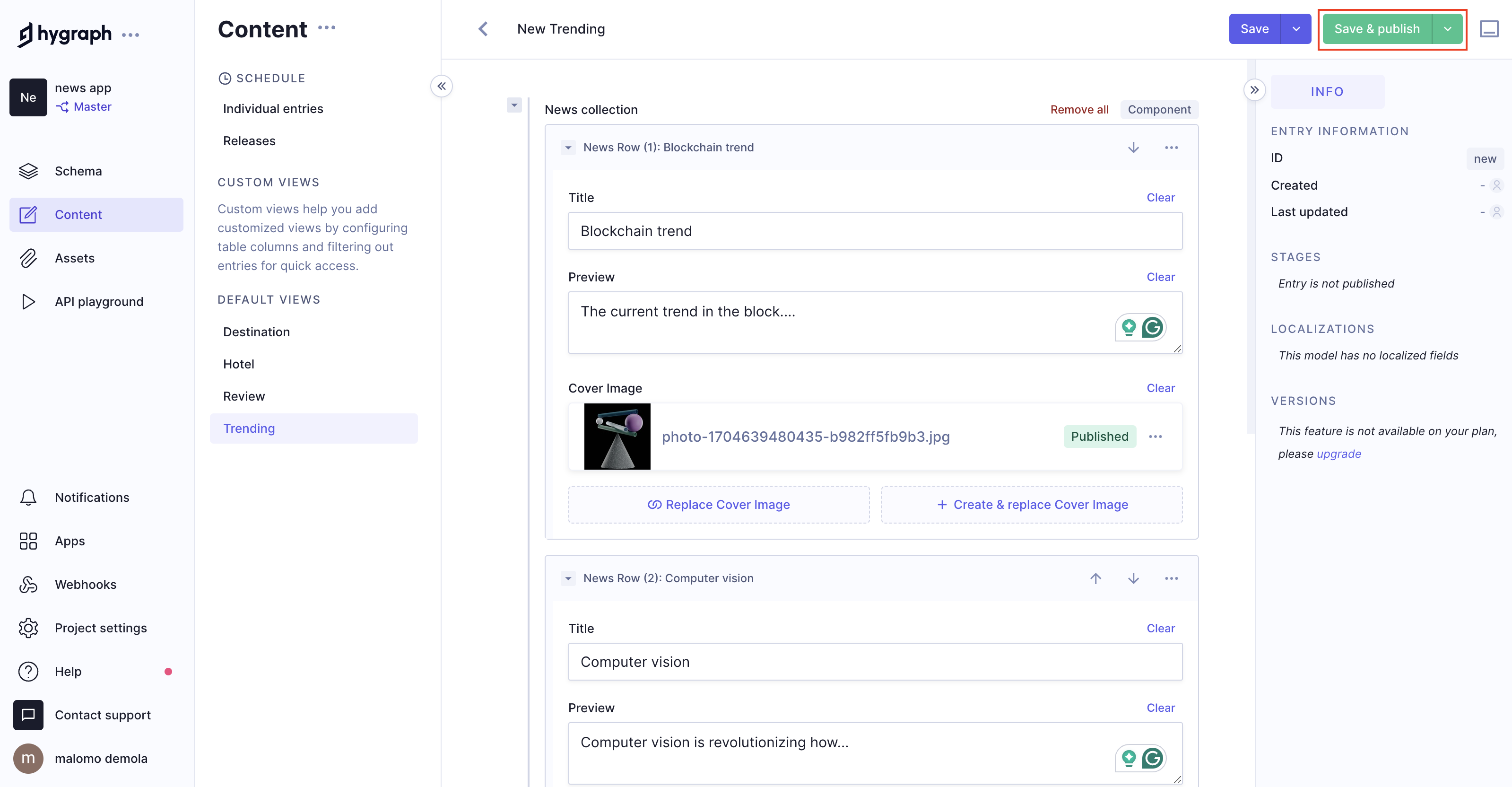This screenshot has height=787, width=1512.
Task: Toggle the bottom preview panel icon
Action: pos(1488,29)
